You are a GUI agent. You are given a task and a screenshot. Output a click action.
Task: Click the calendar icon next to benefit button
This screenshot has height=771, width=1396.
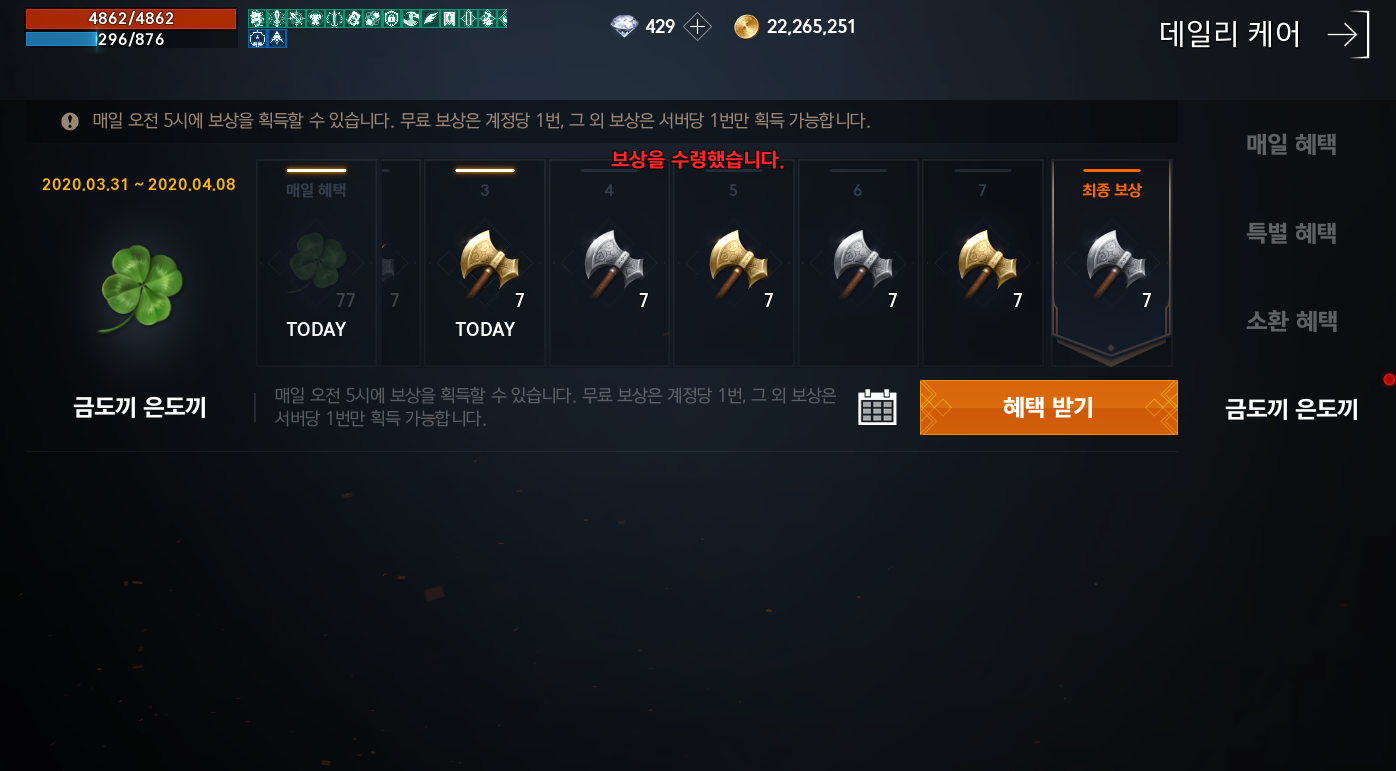click(877, 407)
